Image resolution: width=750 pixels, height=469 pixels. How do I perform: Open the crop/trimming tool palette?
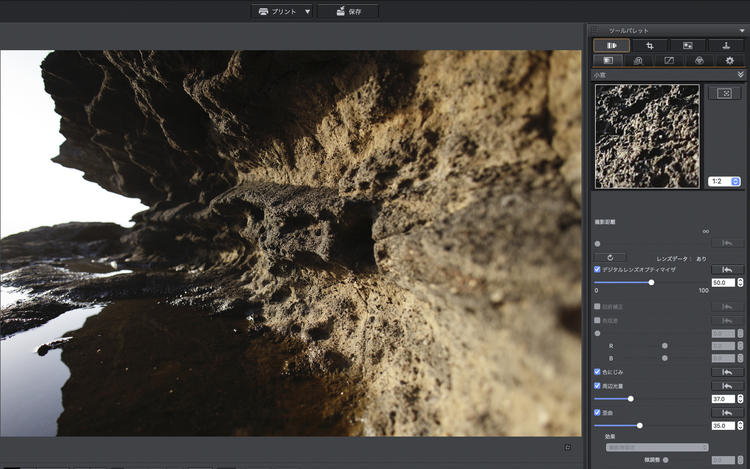649,45
